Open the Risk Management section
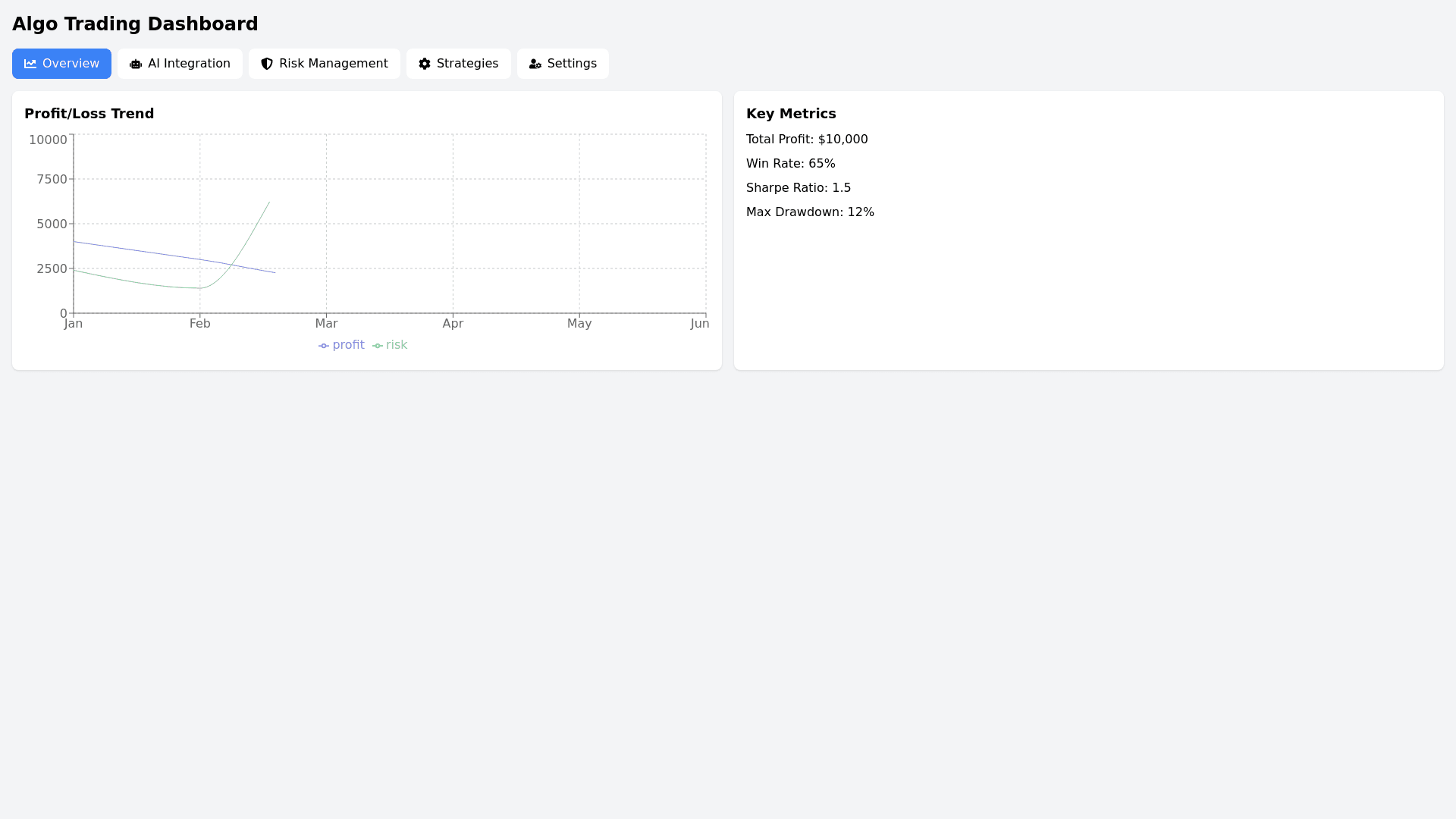1456x819 pixels. click(x=325, y=64)
